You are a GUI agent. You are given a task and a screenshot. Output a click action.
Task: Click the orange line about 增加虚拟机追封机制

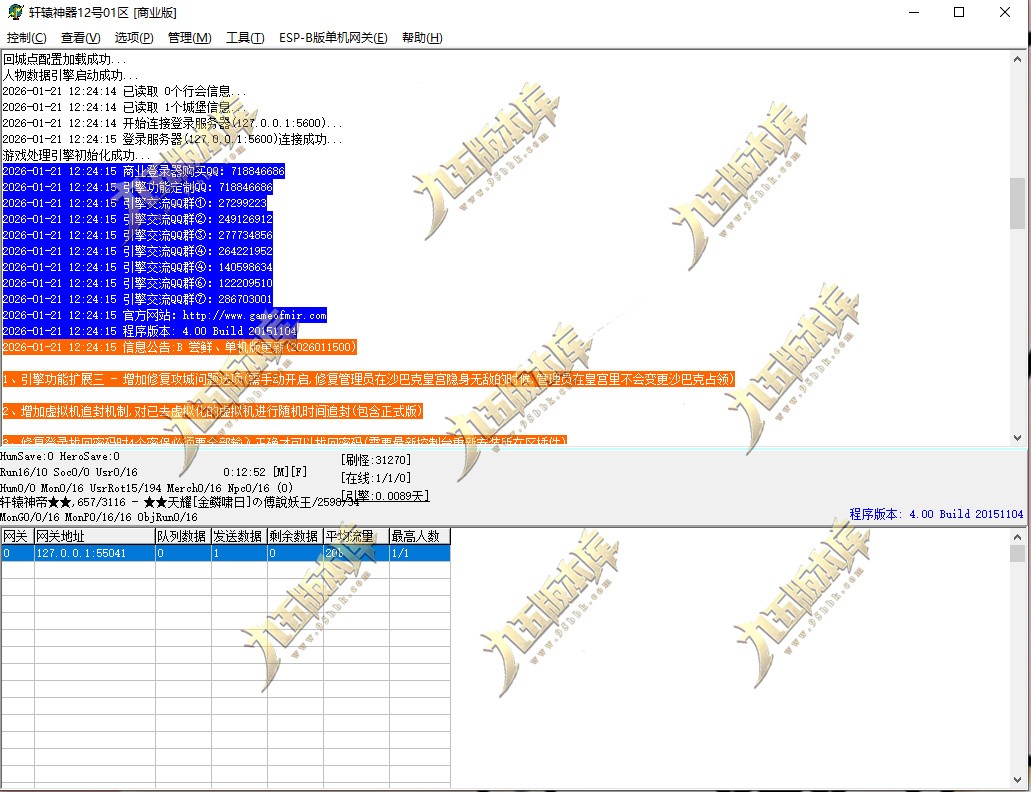[x=212, y=411]
